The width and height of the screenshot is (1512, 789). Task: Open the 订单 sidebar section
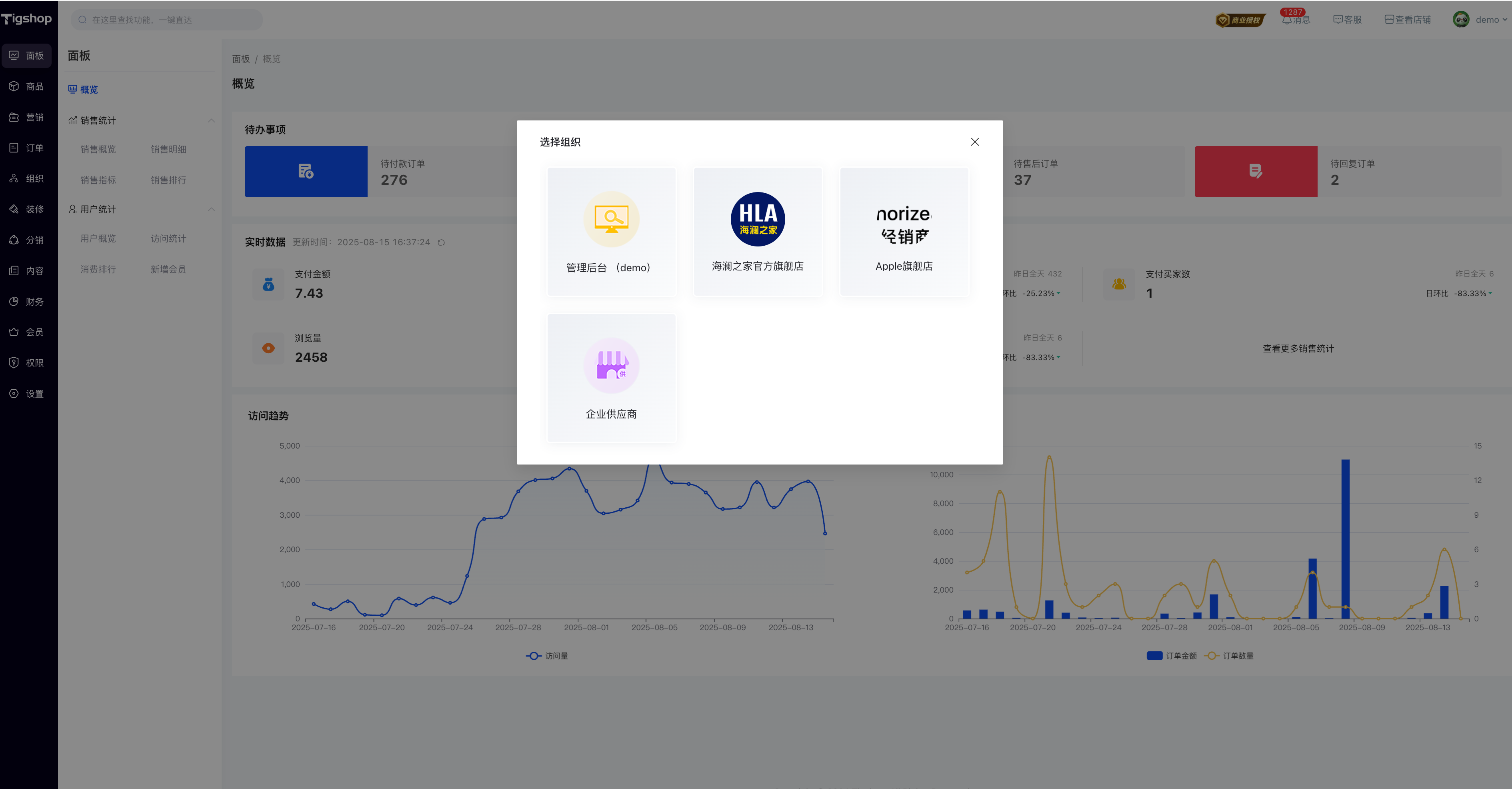(x=27, y=147)
